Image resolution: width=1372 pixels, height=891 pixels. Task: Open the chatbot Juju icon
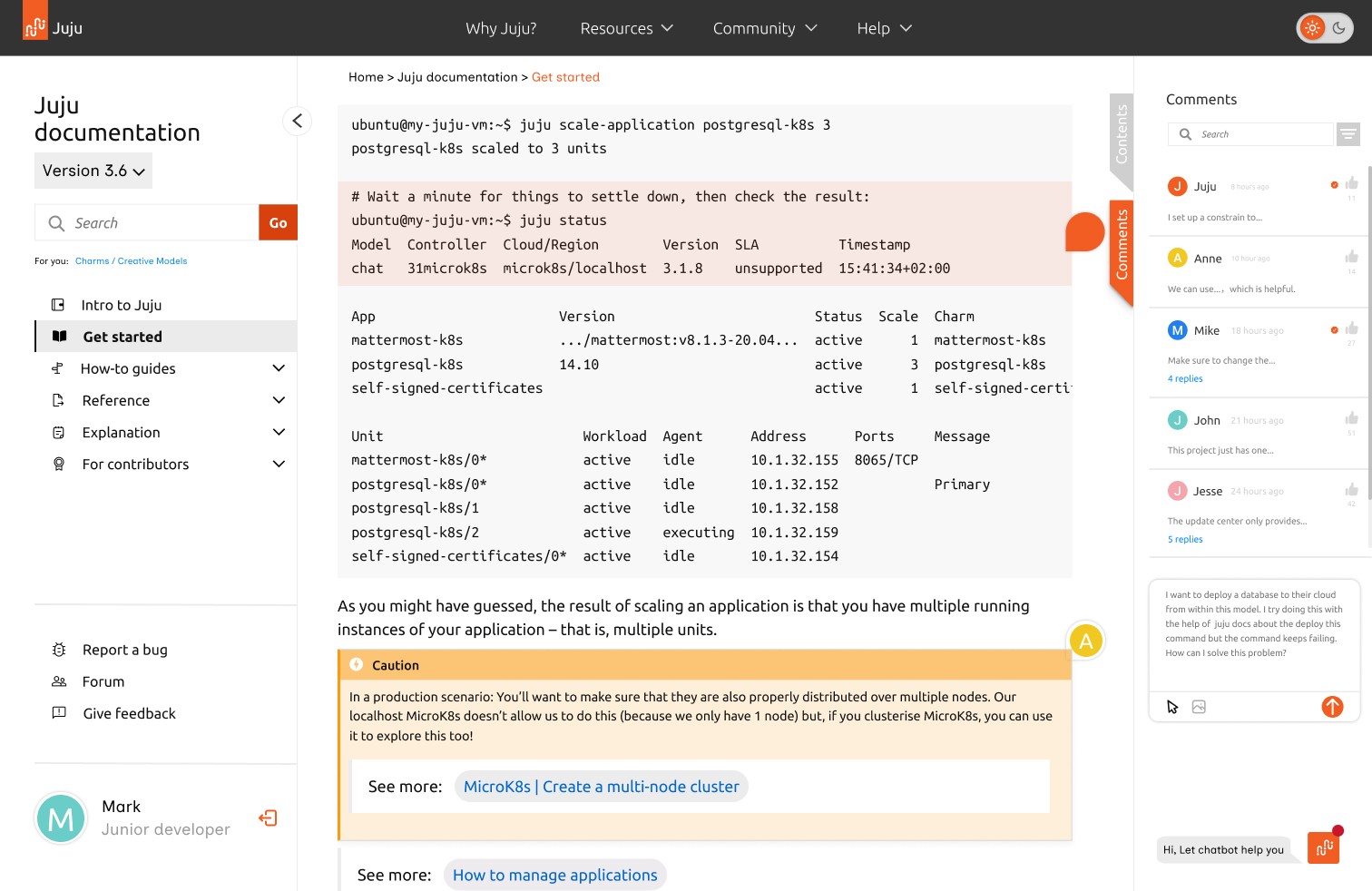pos(1324,847)
